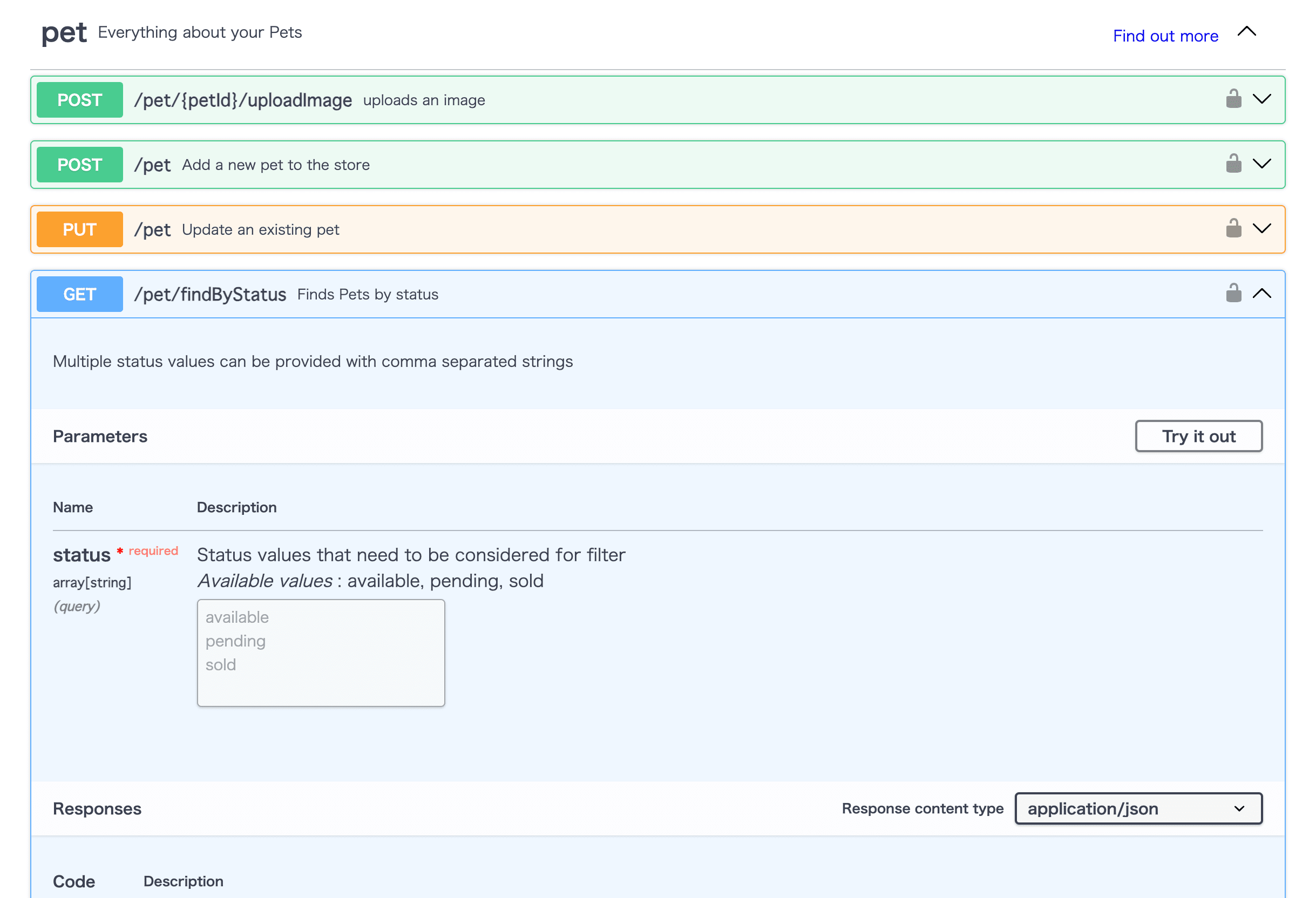
Task: Click green POST badge for uploadImage
Action: 80,100
